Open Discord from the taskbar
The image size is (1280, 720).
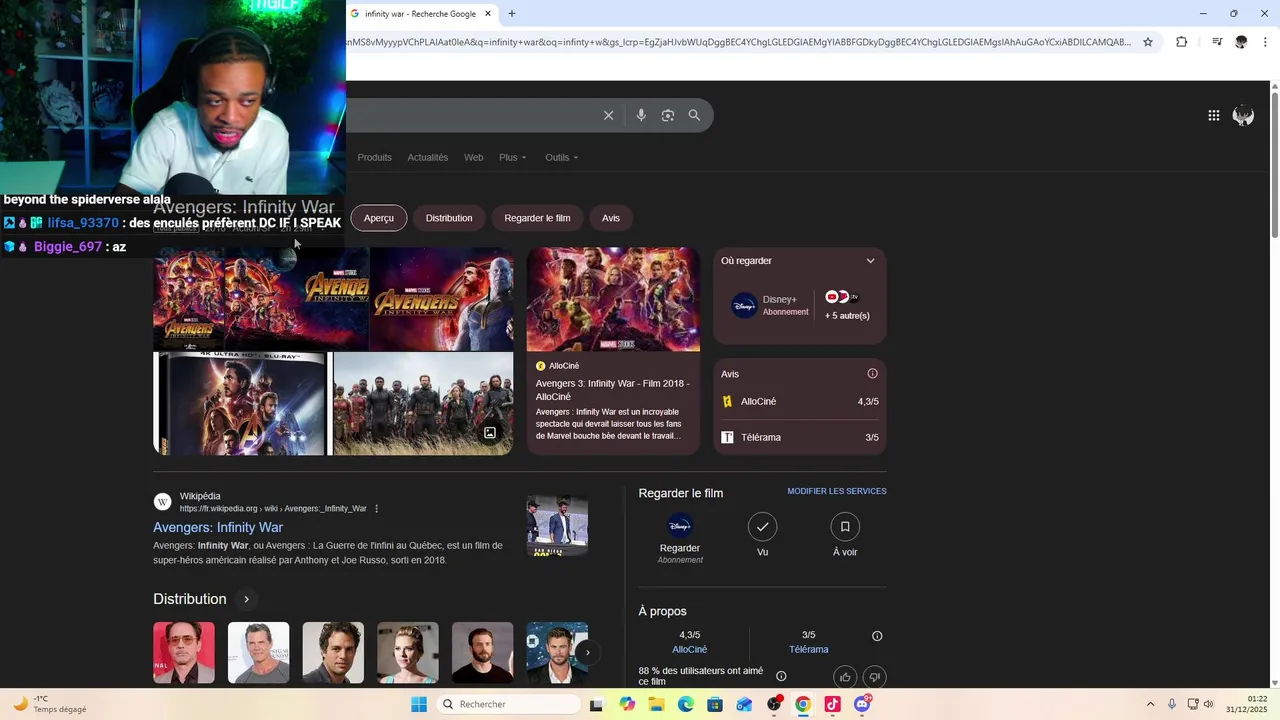pyautogui.click(x=862, y=704)
